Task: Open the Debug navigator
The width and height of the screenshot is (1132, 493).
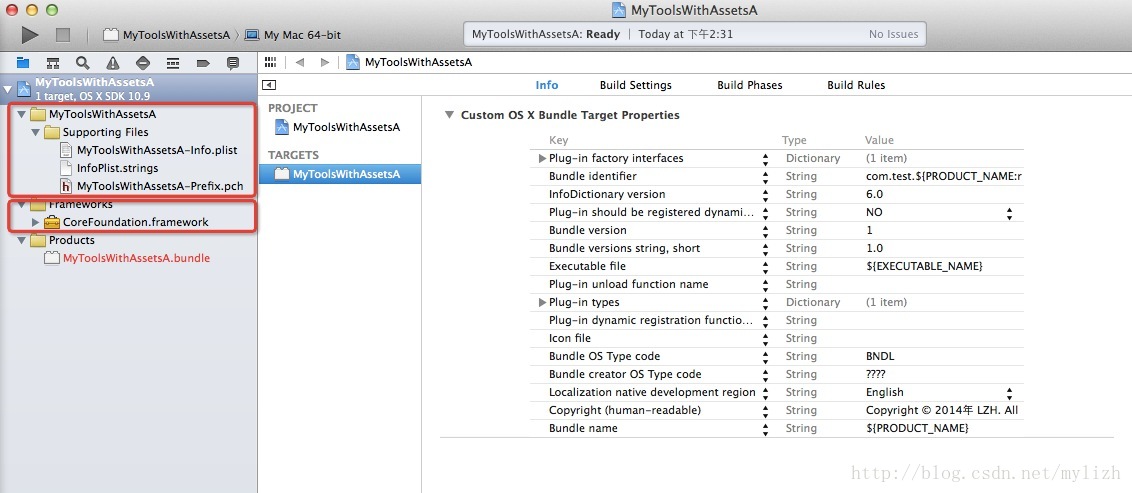Action: tap(173, 63)
